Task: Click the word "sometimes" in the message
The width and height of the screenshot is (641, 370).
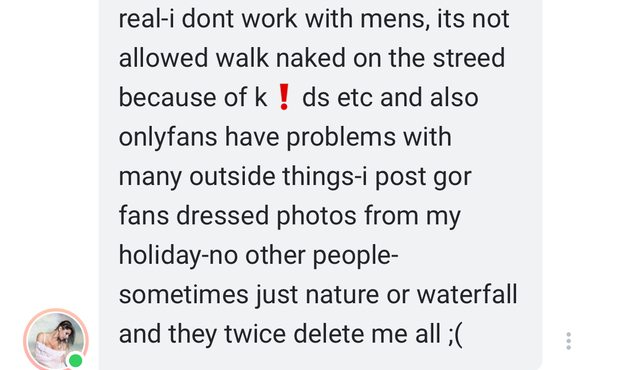Action: tap(184, 295)
